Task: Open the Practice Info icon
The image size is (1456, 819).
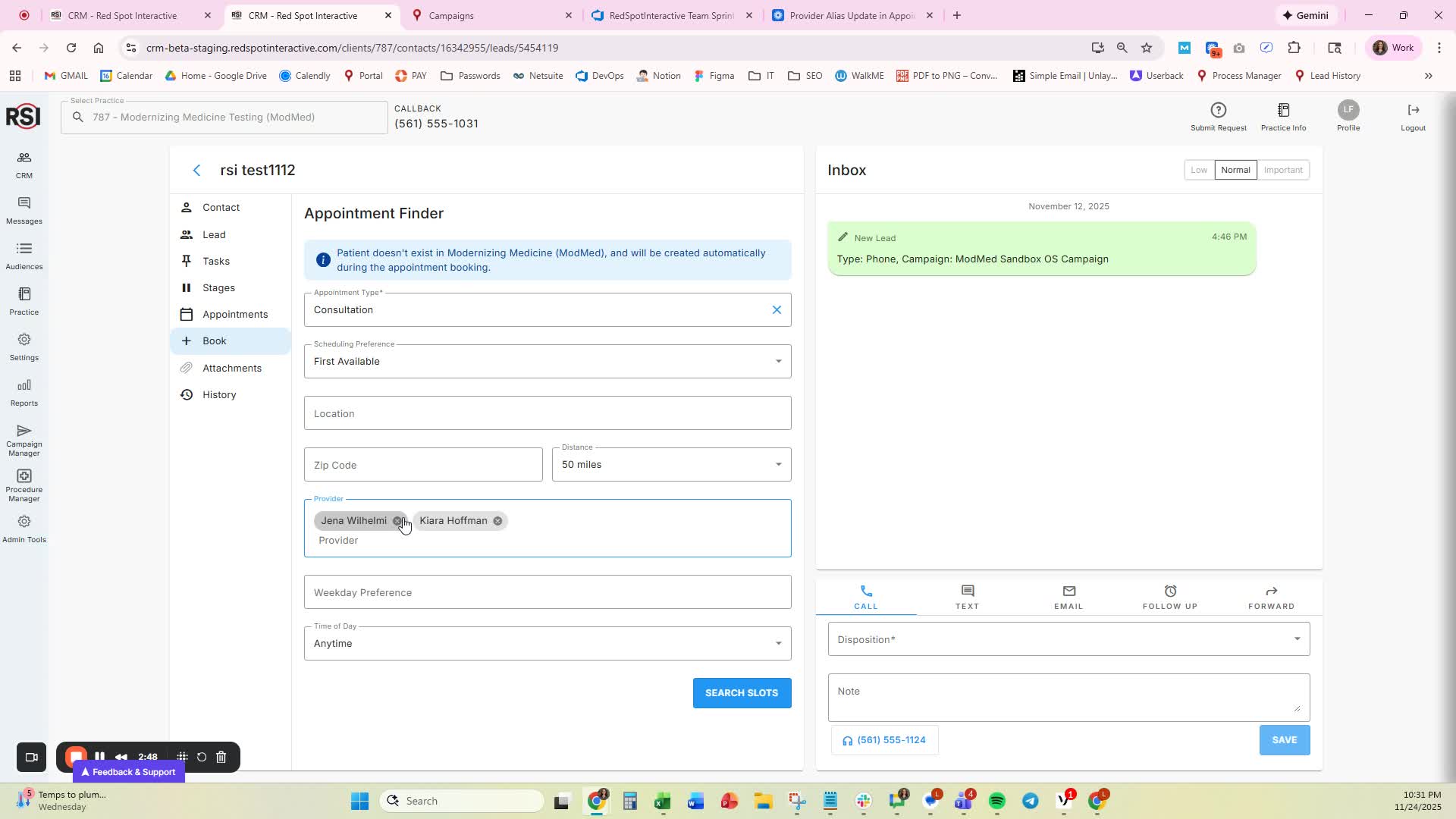Action: [1283, 111]
